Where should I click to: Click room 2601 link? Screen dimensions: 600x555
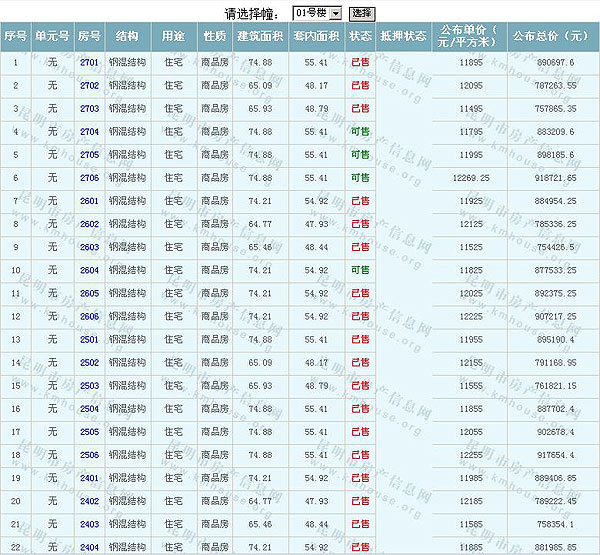point(90,201)
